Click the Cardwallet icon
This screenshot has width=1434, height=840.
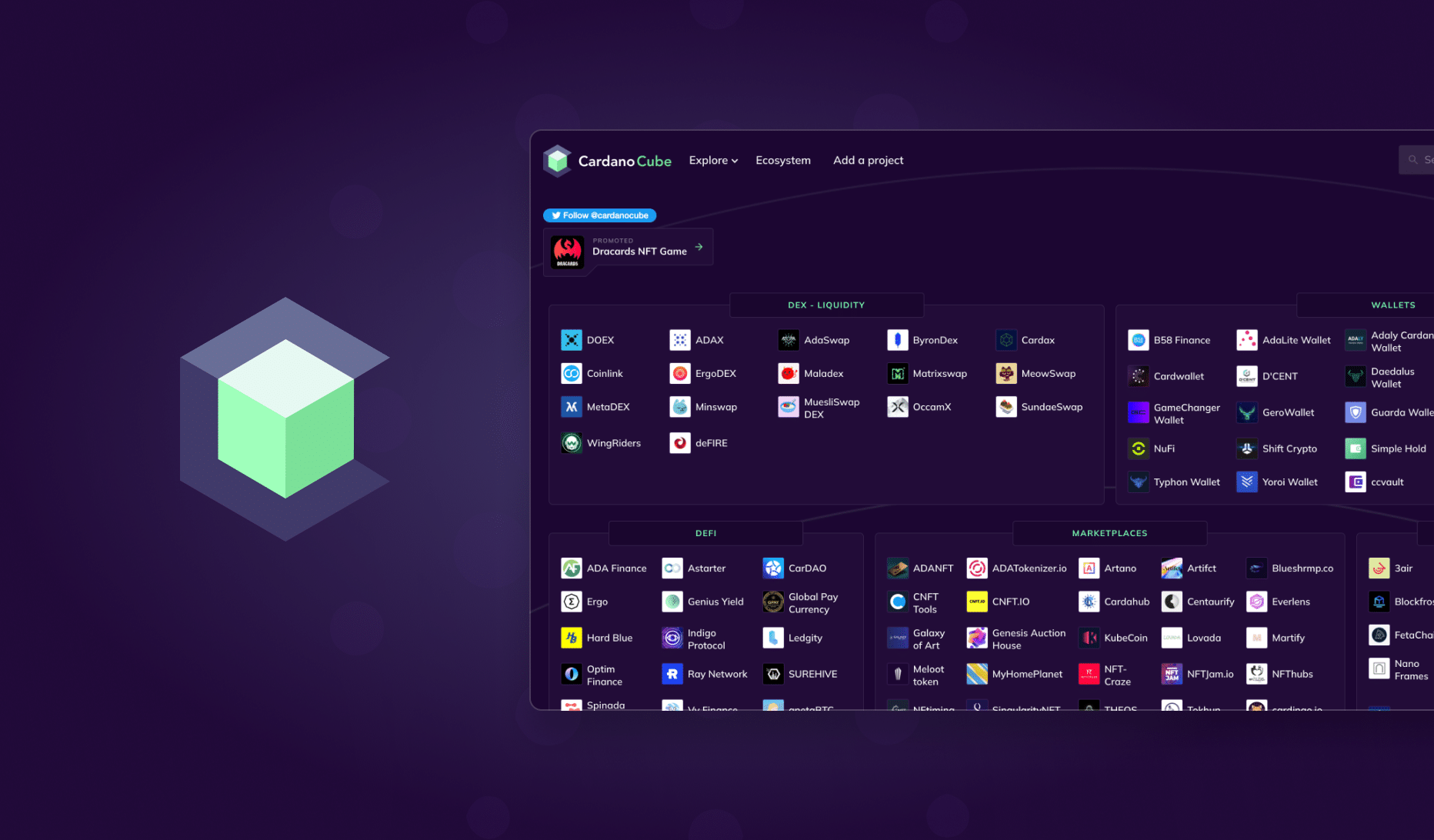[1139, 376]
